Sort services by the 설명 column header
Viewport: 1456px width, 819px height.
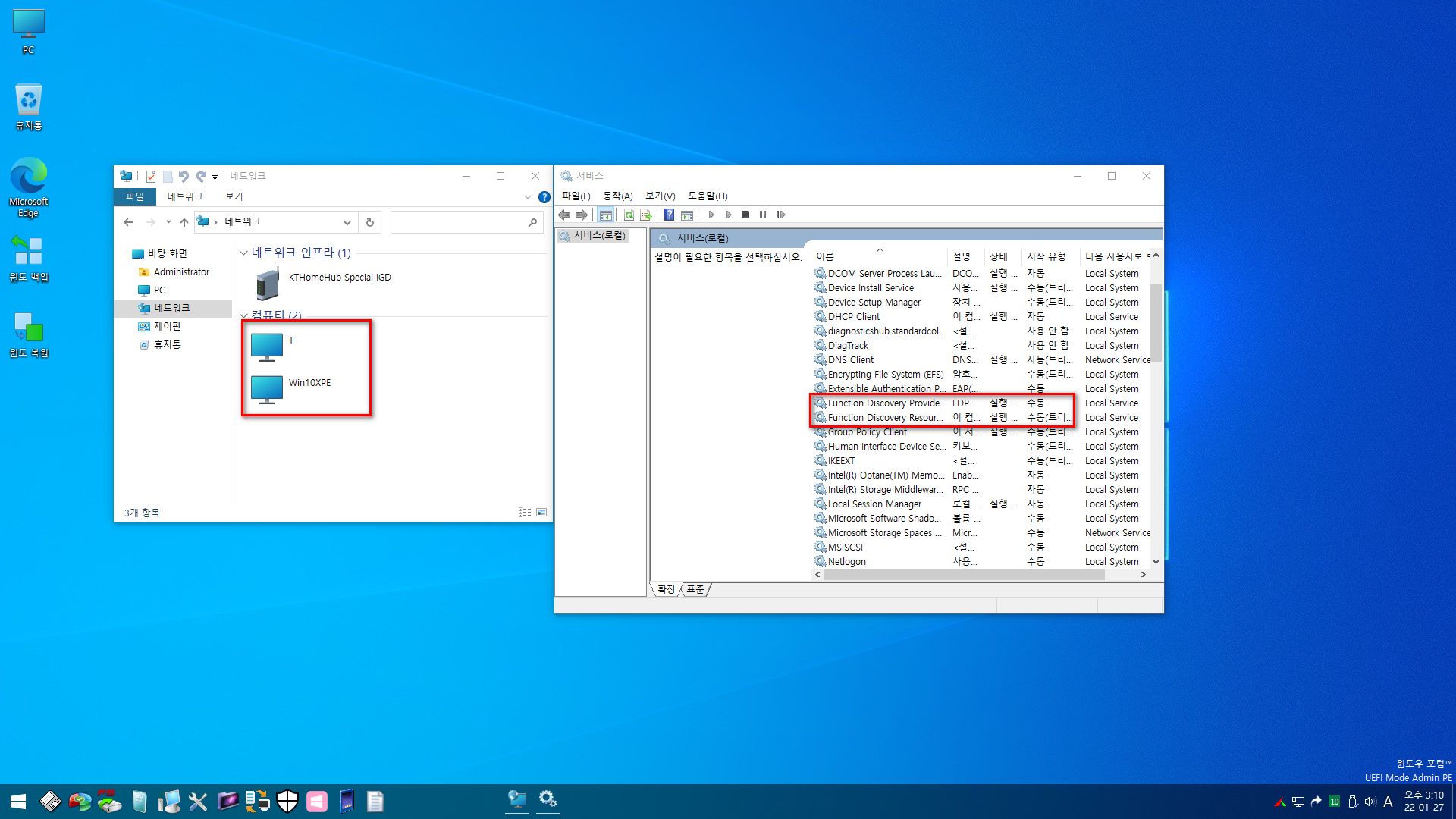tap(965, 256)
